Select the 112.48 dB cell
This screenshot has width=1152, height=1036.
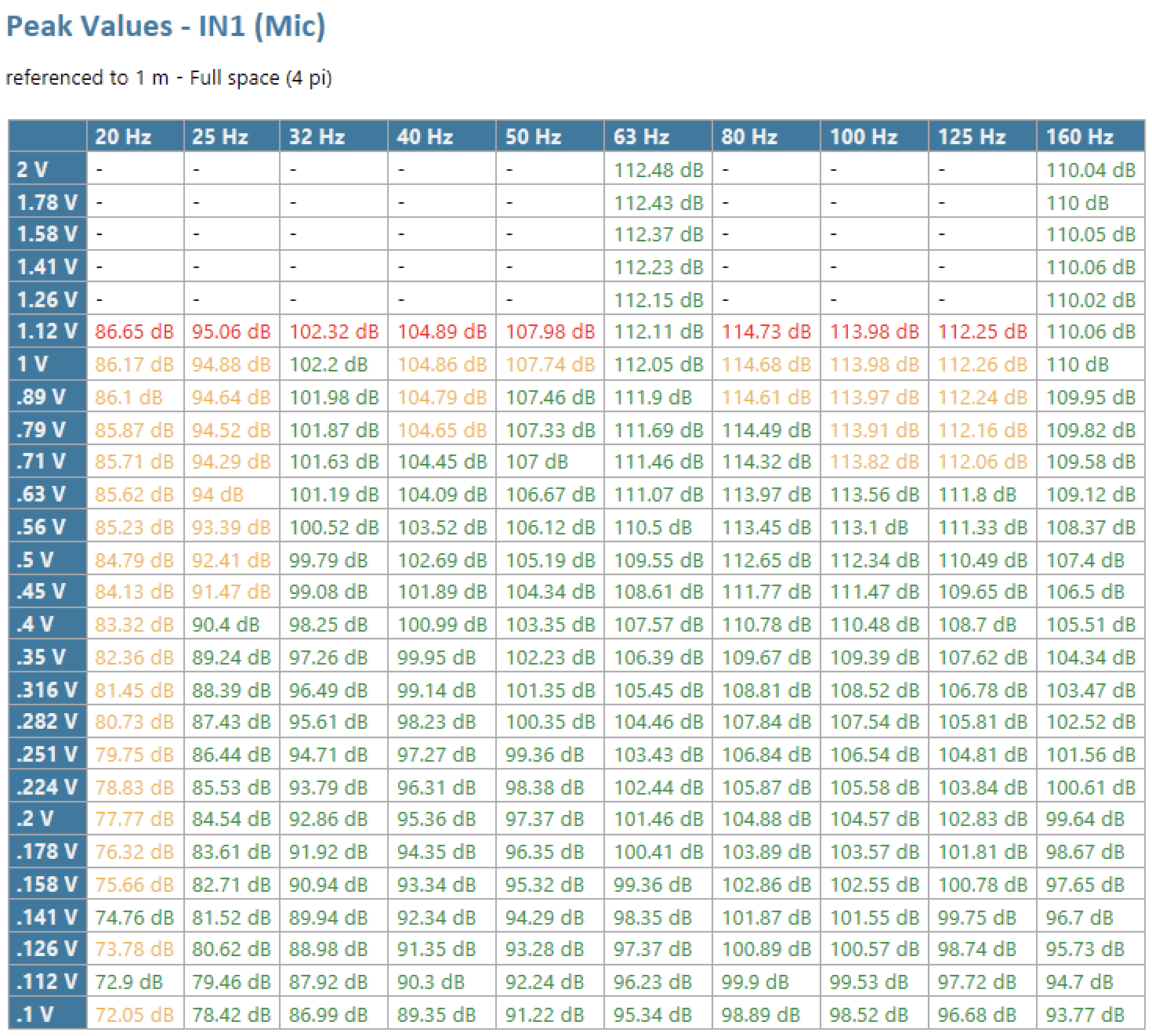pyautogui.click(x=658, y=169)
